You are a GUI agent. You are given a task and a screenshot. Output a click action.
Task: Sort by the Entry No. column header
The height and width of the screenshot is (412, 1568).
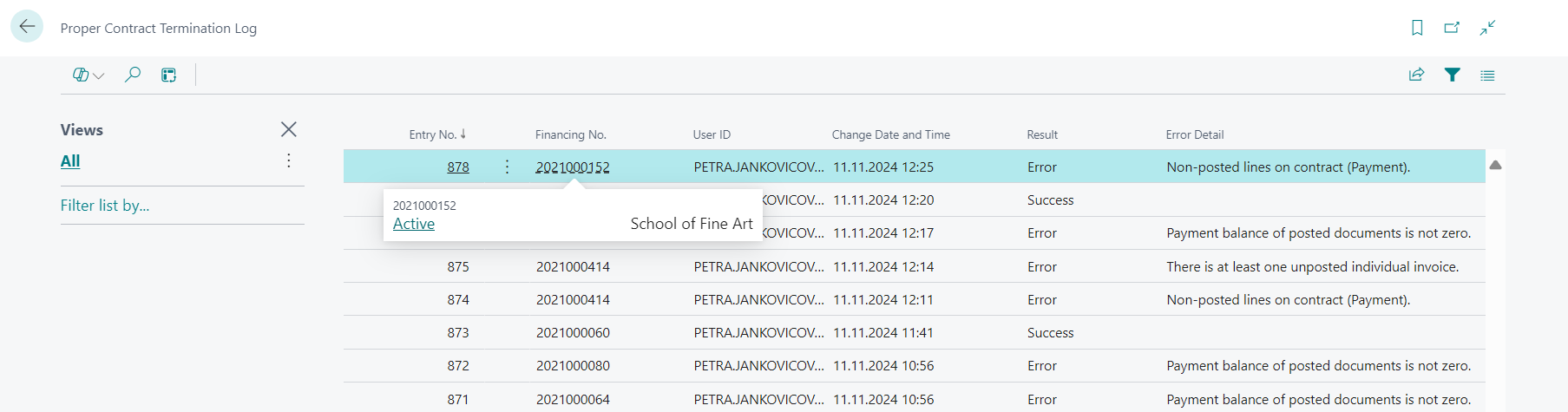(x=433, y=134)
